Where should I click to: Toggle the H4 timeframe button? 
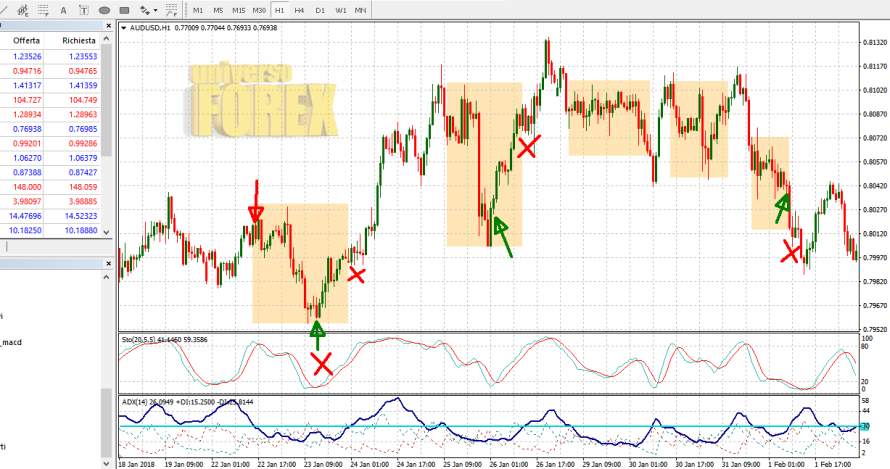(299, 10)
